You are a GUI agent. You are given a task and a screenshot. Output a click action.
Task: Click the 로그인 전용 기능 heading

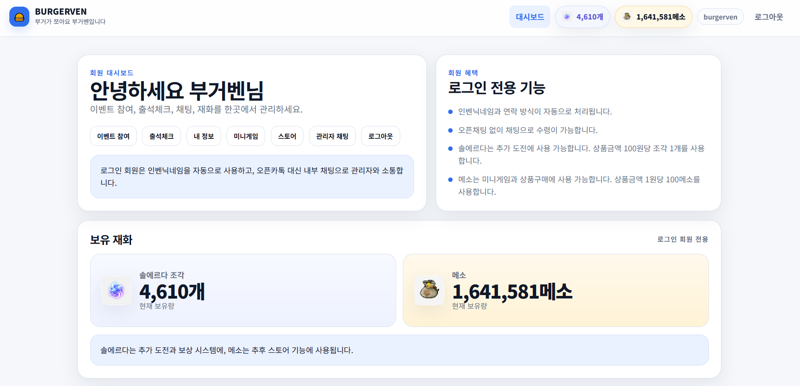pyautogui.click(x=496, y=88)
